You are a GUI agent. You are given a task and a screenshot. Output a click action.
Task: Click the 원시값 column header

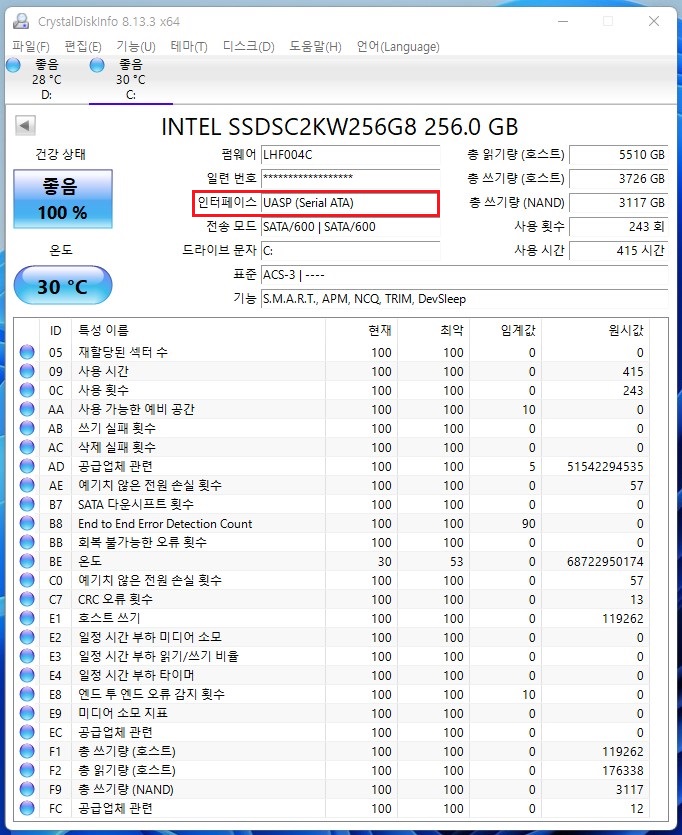pyautogui.click(x=596, y=330)
